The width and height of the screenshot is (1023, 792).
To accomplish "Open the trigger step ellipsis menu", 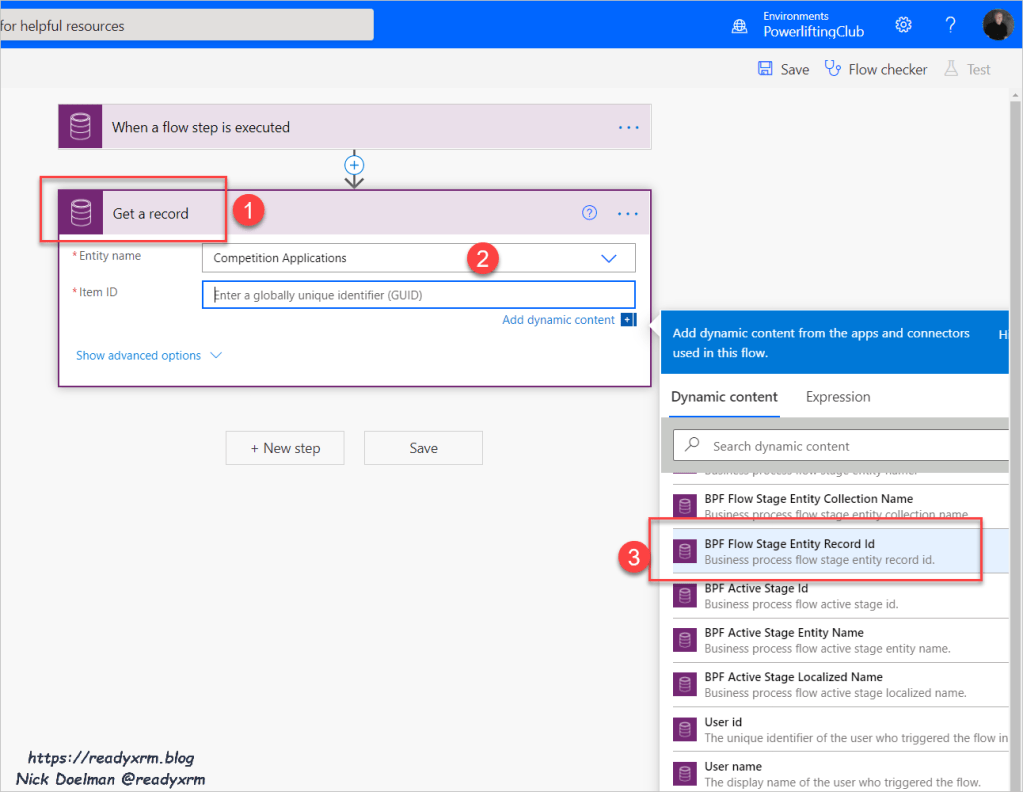I will (628, 127).
